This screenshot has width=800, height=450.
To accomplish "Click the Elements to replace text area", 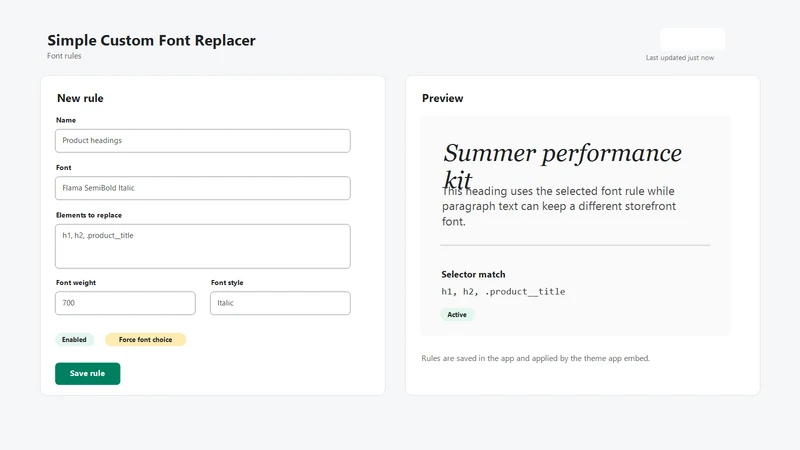I will click(x=203, y=246).
